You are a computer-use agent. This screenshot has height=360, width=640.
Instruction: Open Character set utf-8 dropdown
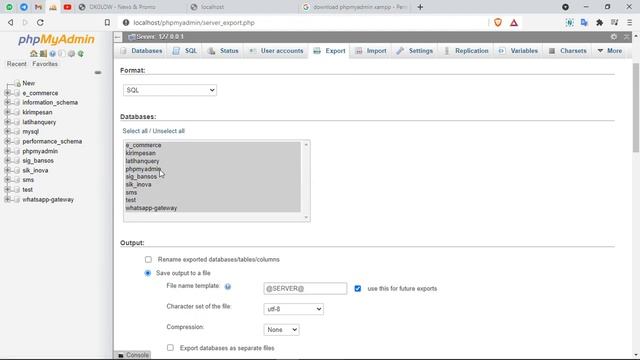pyautogui.click(x=293, y=309)
